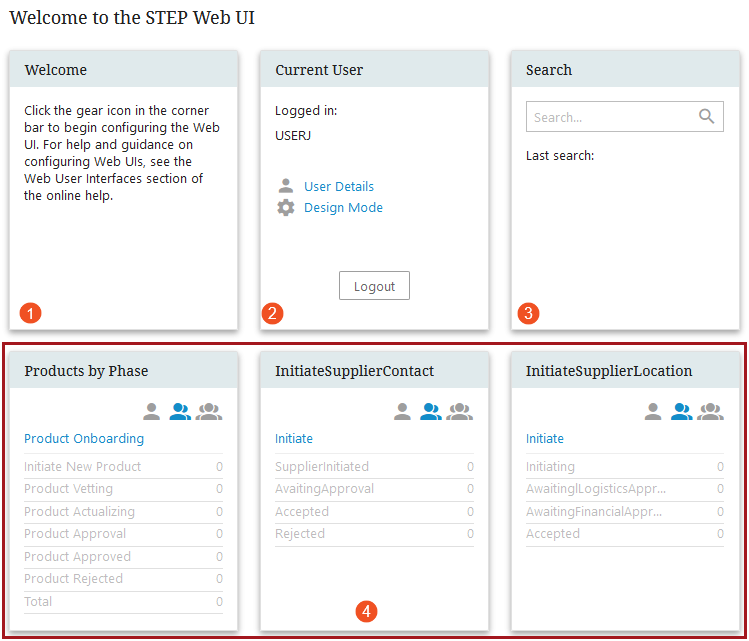Select the Product Approval row

pos(123,534)
